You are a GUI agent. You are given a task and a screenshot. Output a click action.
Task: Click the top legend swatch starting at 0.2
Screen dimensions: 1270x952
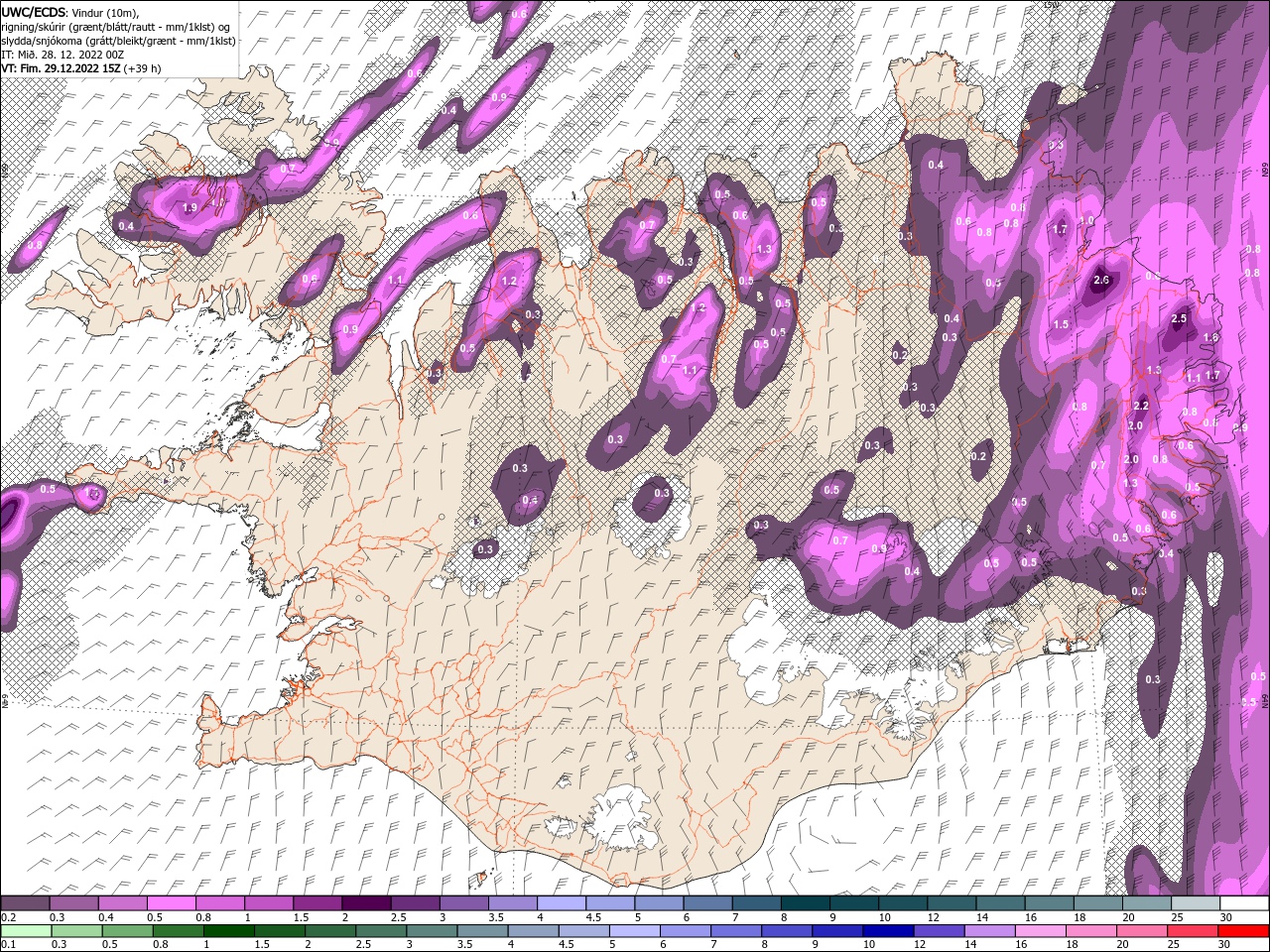pyautogui.click(x=26, y=903)
